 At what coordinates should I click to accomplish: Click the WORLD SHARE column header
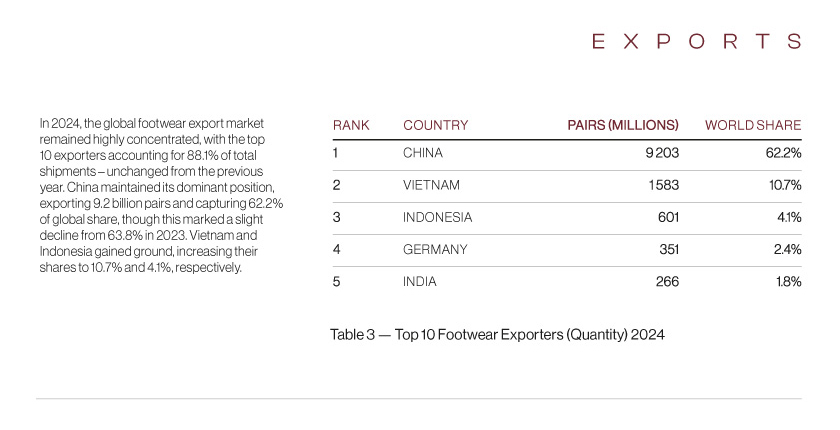[753, 125]
